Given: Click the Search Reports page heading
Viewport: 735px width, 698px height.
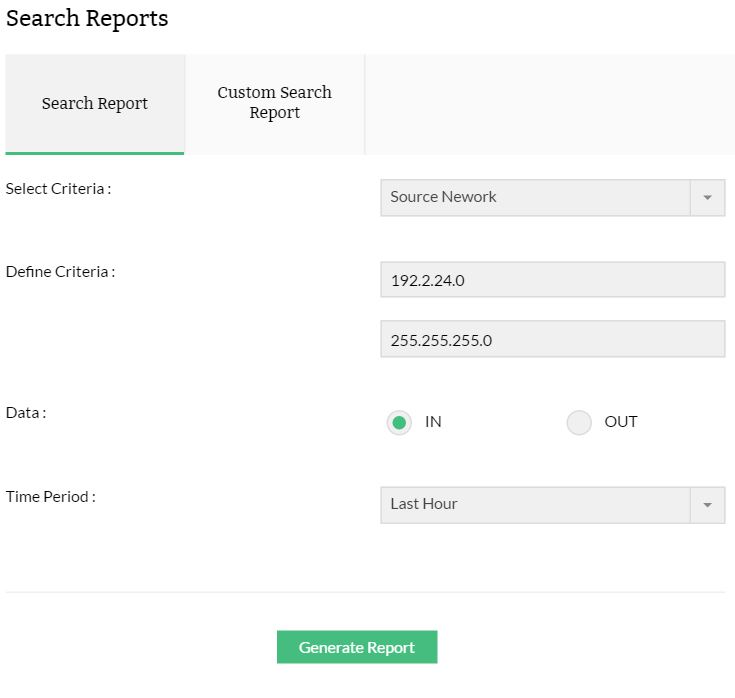Looking at the screenshot, I should pos(87,18).
